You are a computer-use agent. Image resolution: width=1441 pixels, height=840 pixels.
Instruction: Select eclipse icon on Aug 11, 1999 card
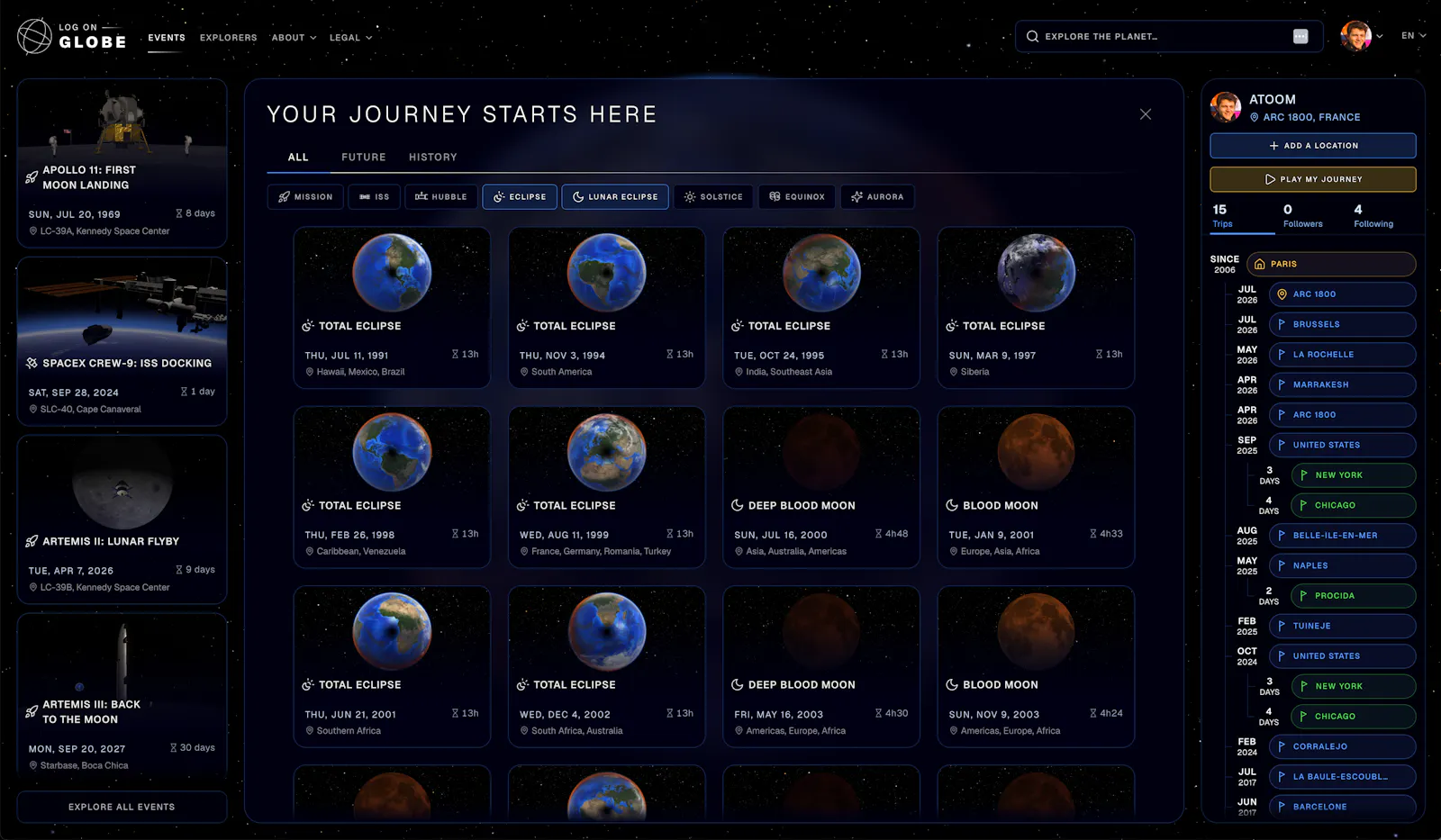pyautogui.click(x=522, y=506)
